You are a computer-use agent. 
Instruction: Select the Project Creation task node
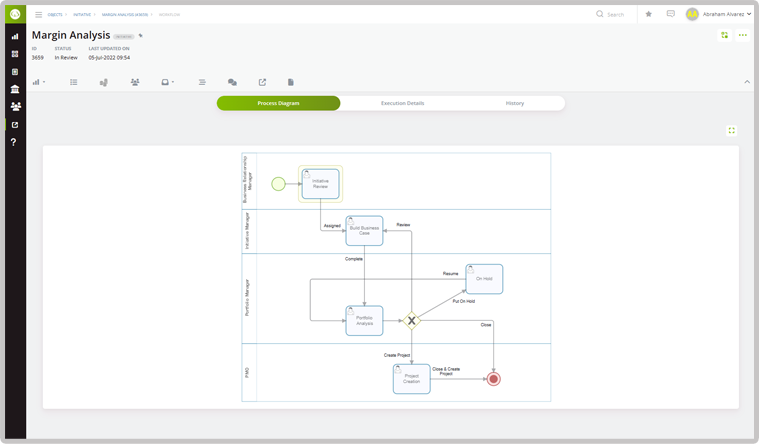411,379
